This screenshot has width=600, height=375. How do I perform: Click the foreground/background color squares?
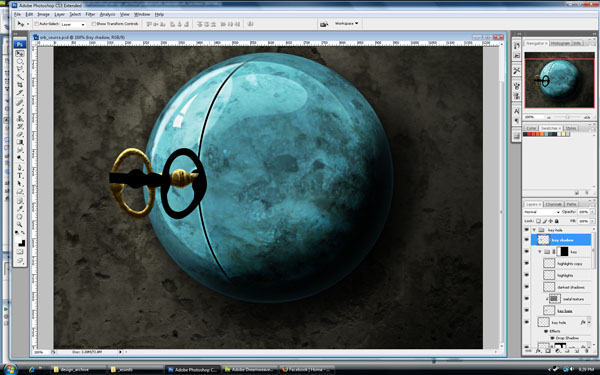[20, 242]
